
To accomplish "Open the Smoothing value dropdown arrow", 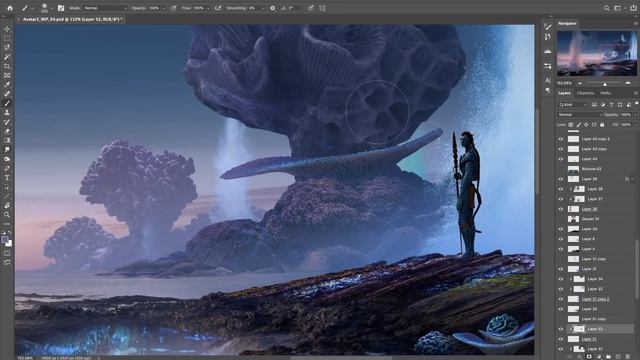I will pyautogui.click(x=263, y=8).
